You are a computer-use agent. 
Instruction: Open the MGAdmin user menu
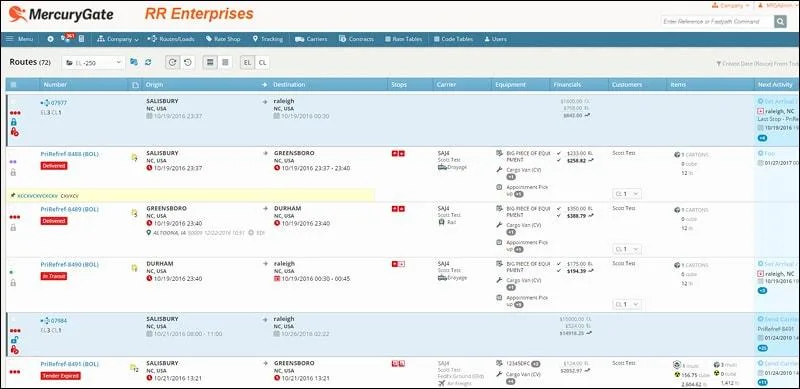[x=779, y=5]
